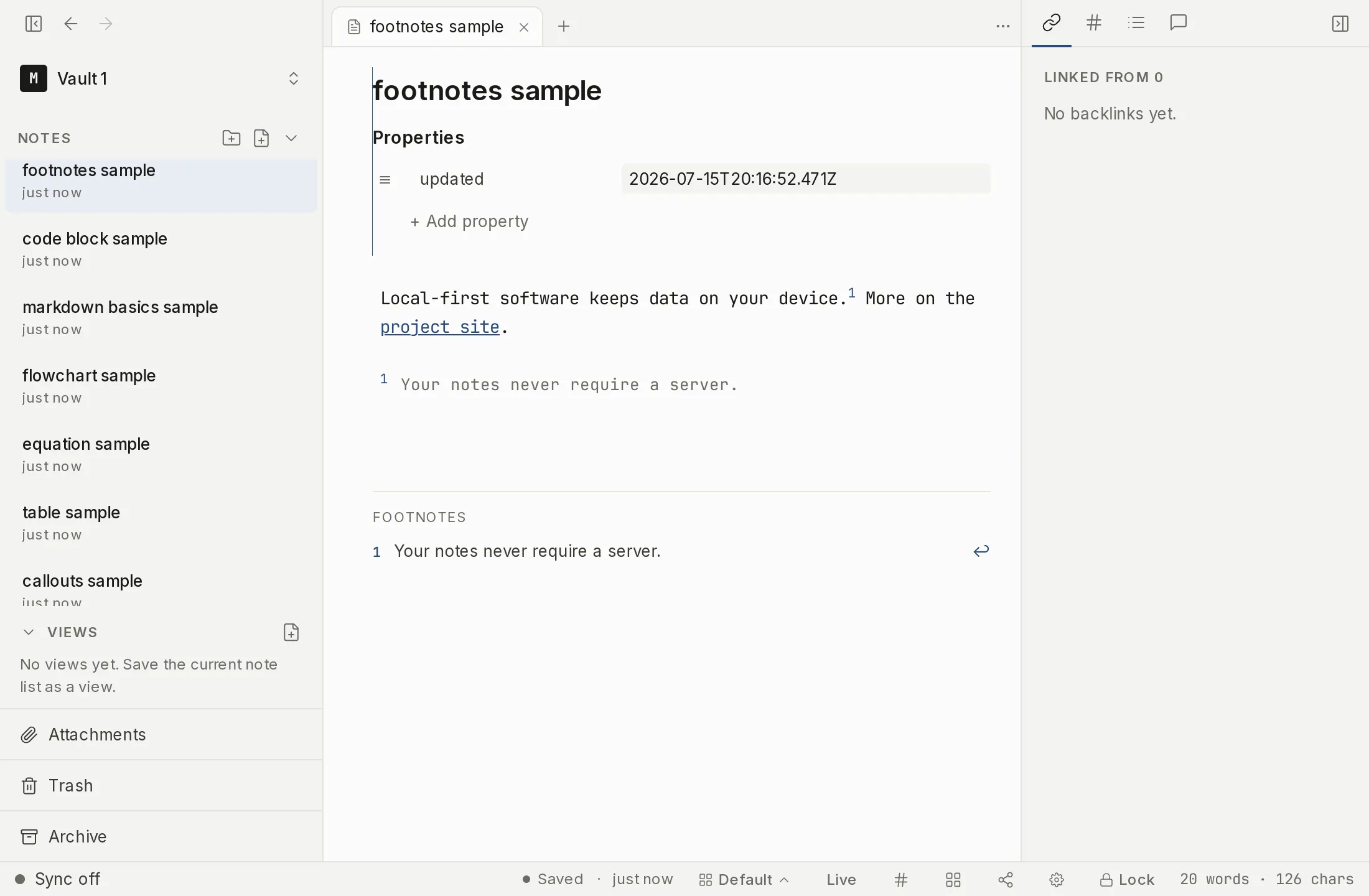Toggle Live preview mode

click(x=841, y=880)
